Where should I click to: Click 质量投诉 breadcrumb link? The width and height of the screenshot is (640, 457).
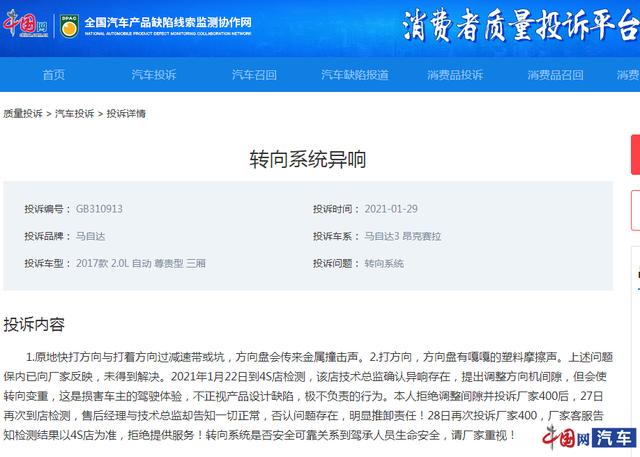click(x=23, y=113)
